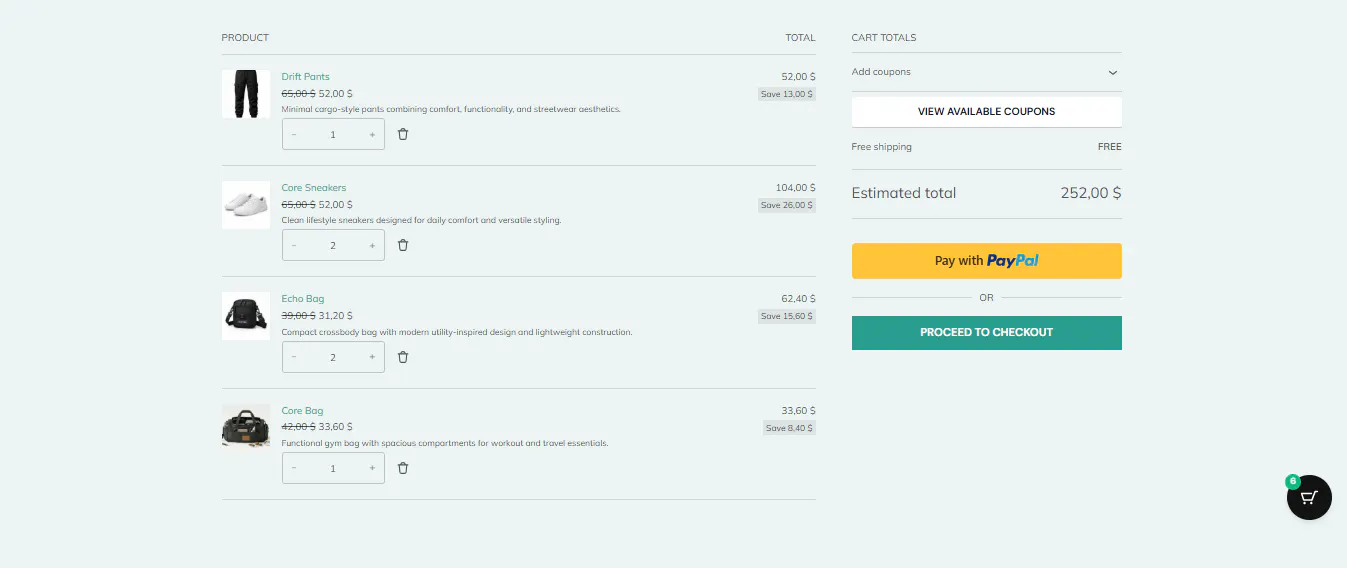1347x568 pixels.
Task: Click the Core Sneakers total '104,00 $'
Action: coord(796,188)
